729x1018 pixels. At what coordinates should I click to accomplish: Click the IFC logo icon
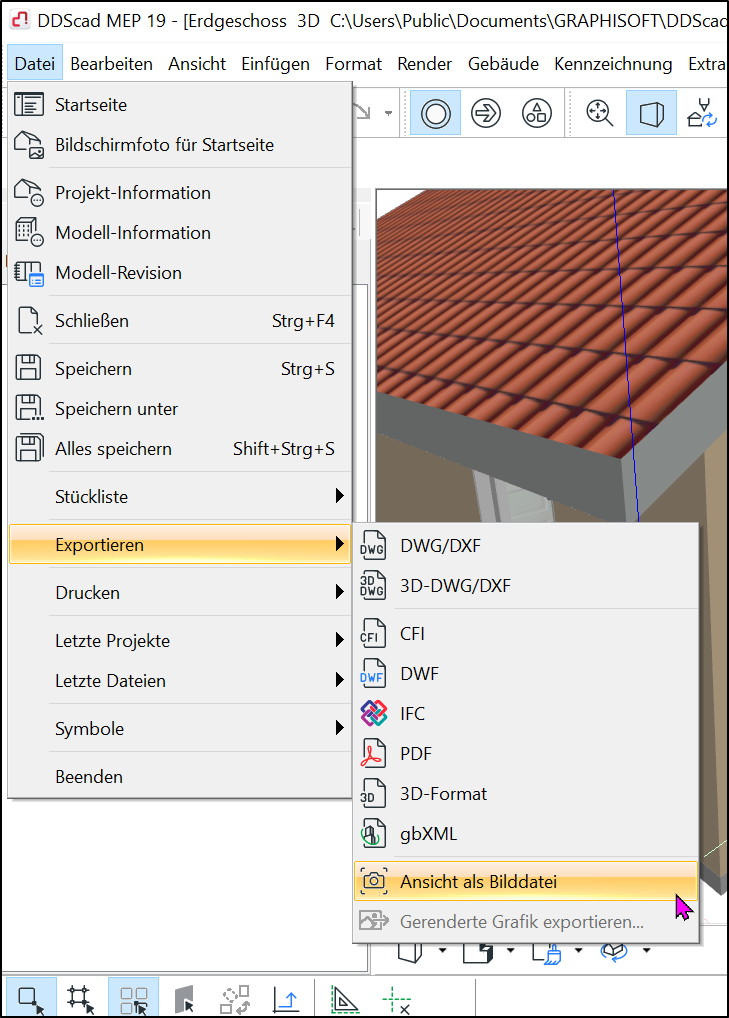[374, 714]
